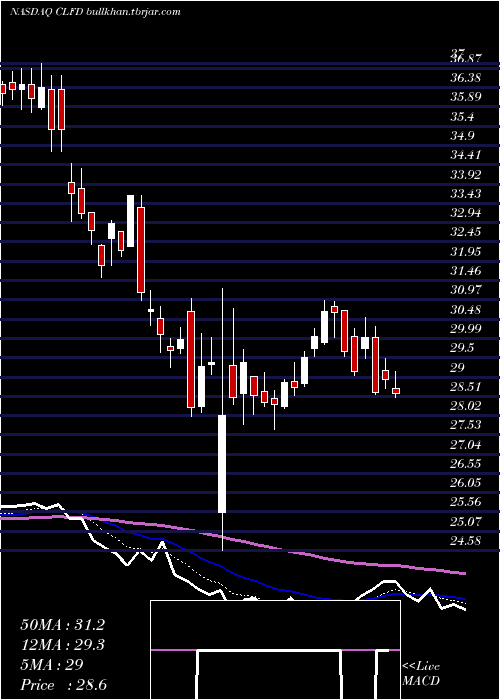Viewport: 500px width, 700px height.
Task: Select the last red candlestick on the chart
Action: point(396,391)
